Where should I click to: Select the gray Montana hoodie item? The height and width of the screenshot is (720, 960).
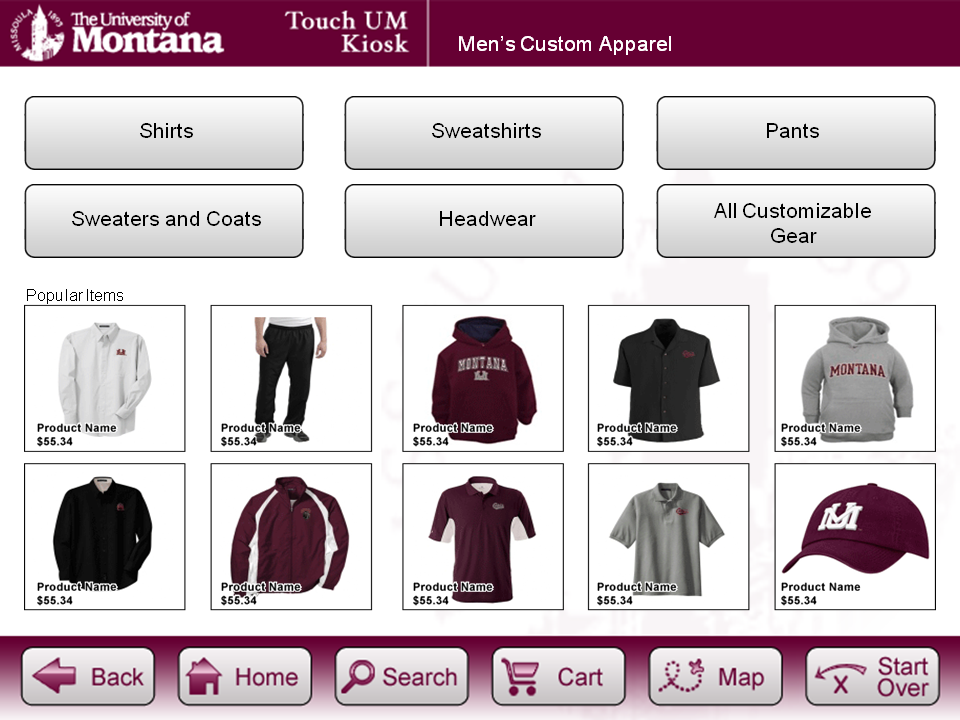pyautogui.click(x=855, y=378)
